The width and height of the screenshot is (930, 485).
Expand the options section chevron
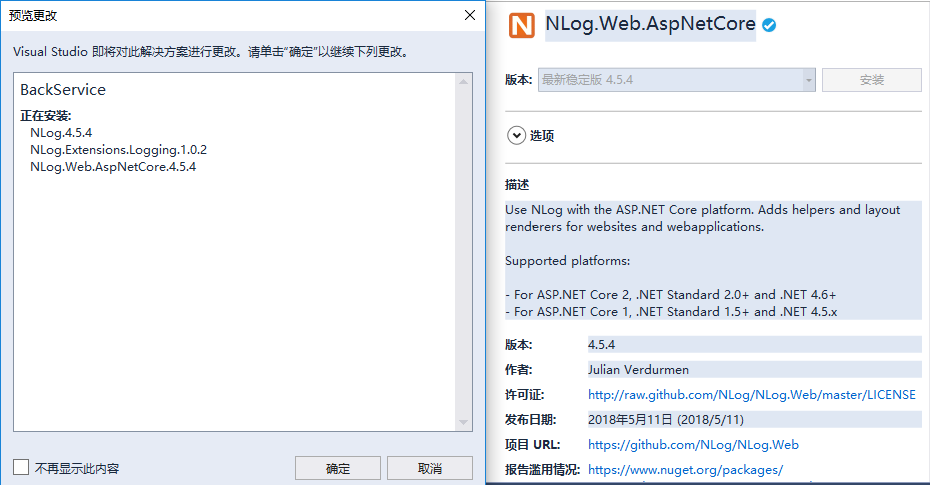tap(517, 135)
